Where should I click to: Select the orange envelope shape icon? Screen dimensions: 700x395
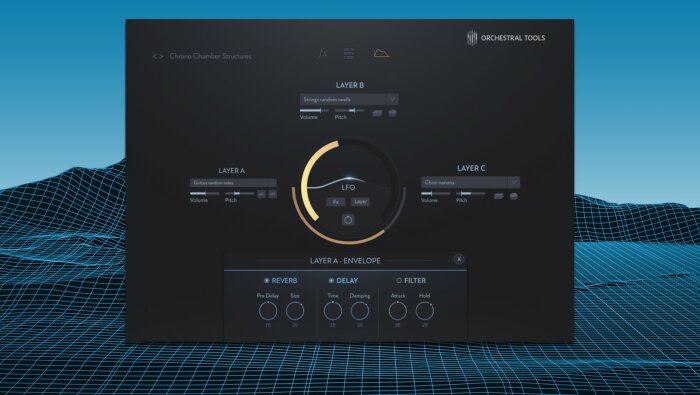pyautogui.click(x=381, y=54)
